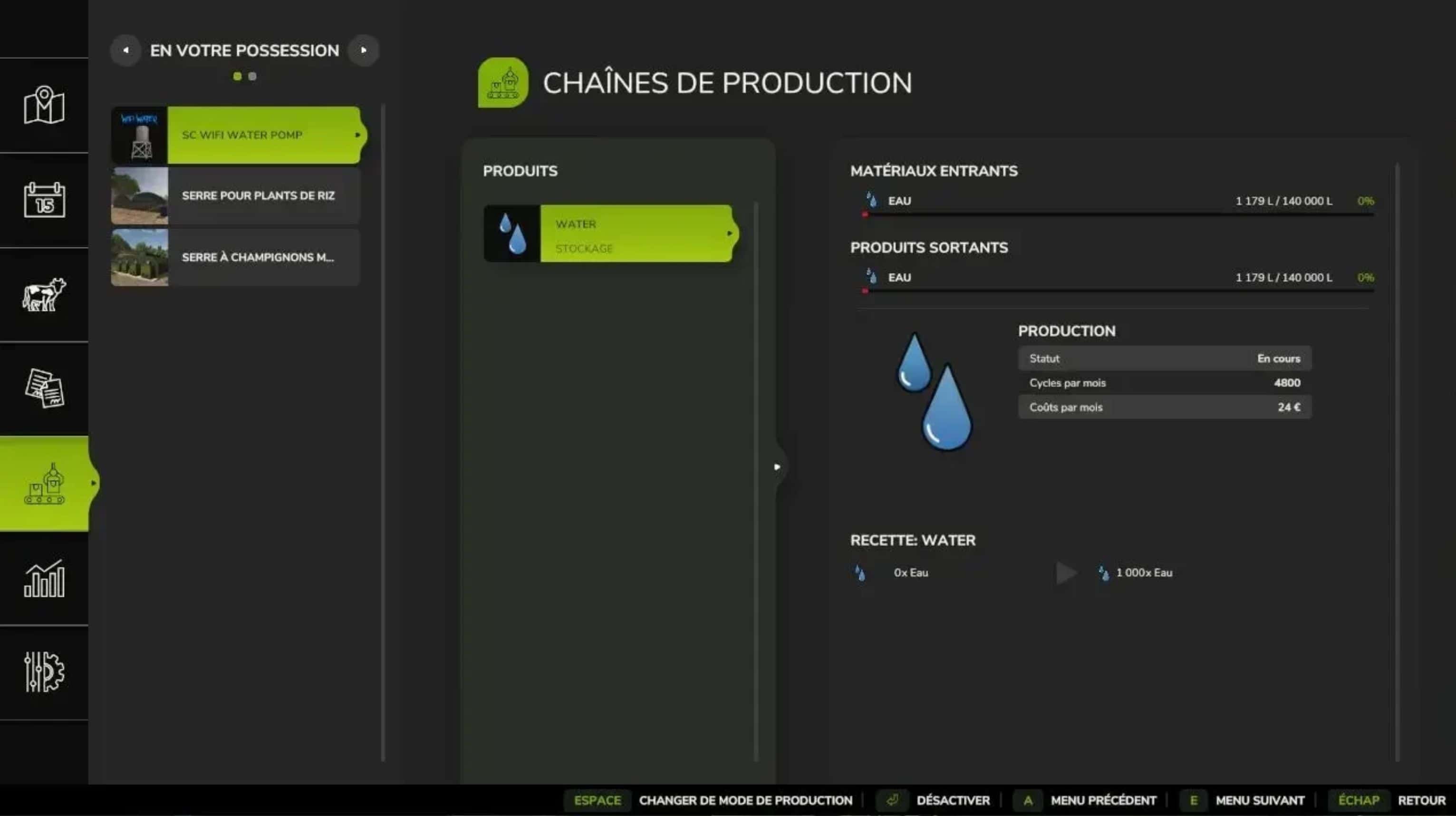1456x816 pixels.
Task: Expand the panel arrow beside Produits list
Action: pos(777,467)
